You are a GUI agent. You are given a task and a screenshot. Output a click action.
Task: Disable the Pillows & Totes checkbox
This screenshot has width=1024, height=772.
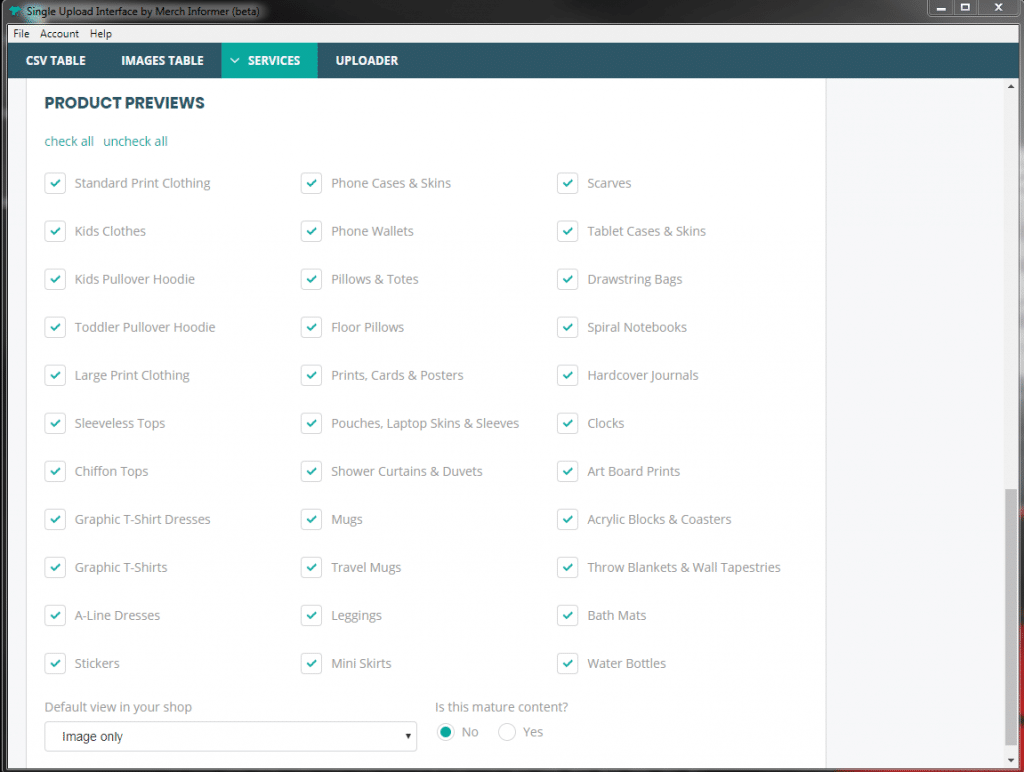[312, 279]
